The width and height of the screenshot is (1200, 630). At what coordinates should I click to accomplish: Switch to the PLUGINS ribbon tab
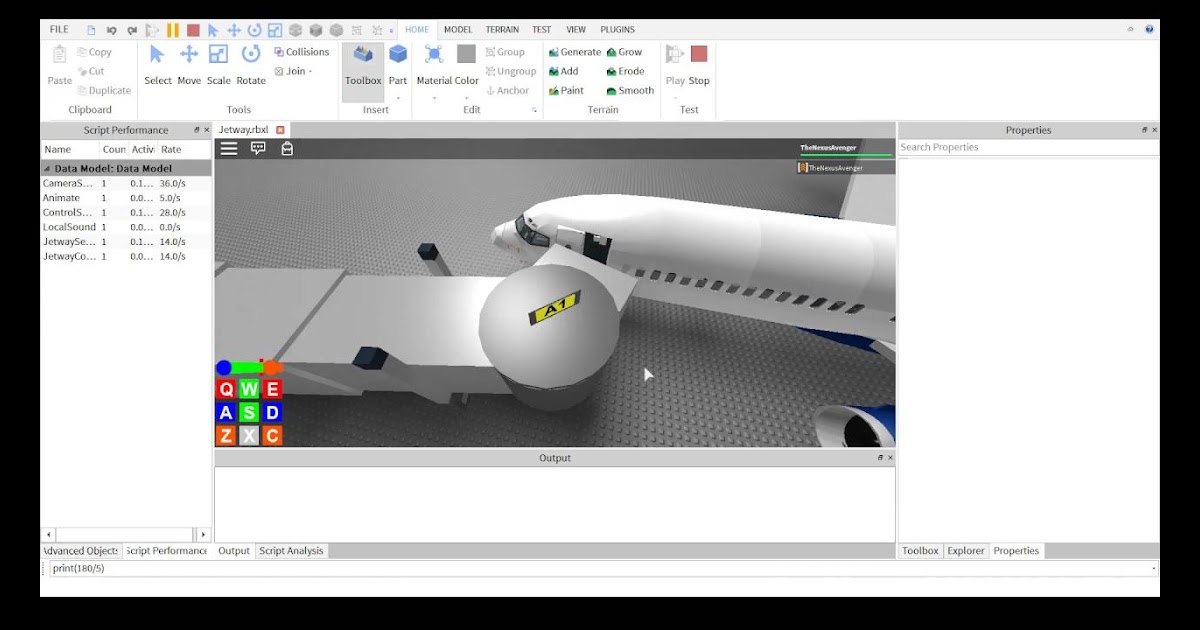(x=617, y=30)
